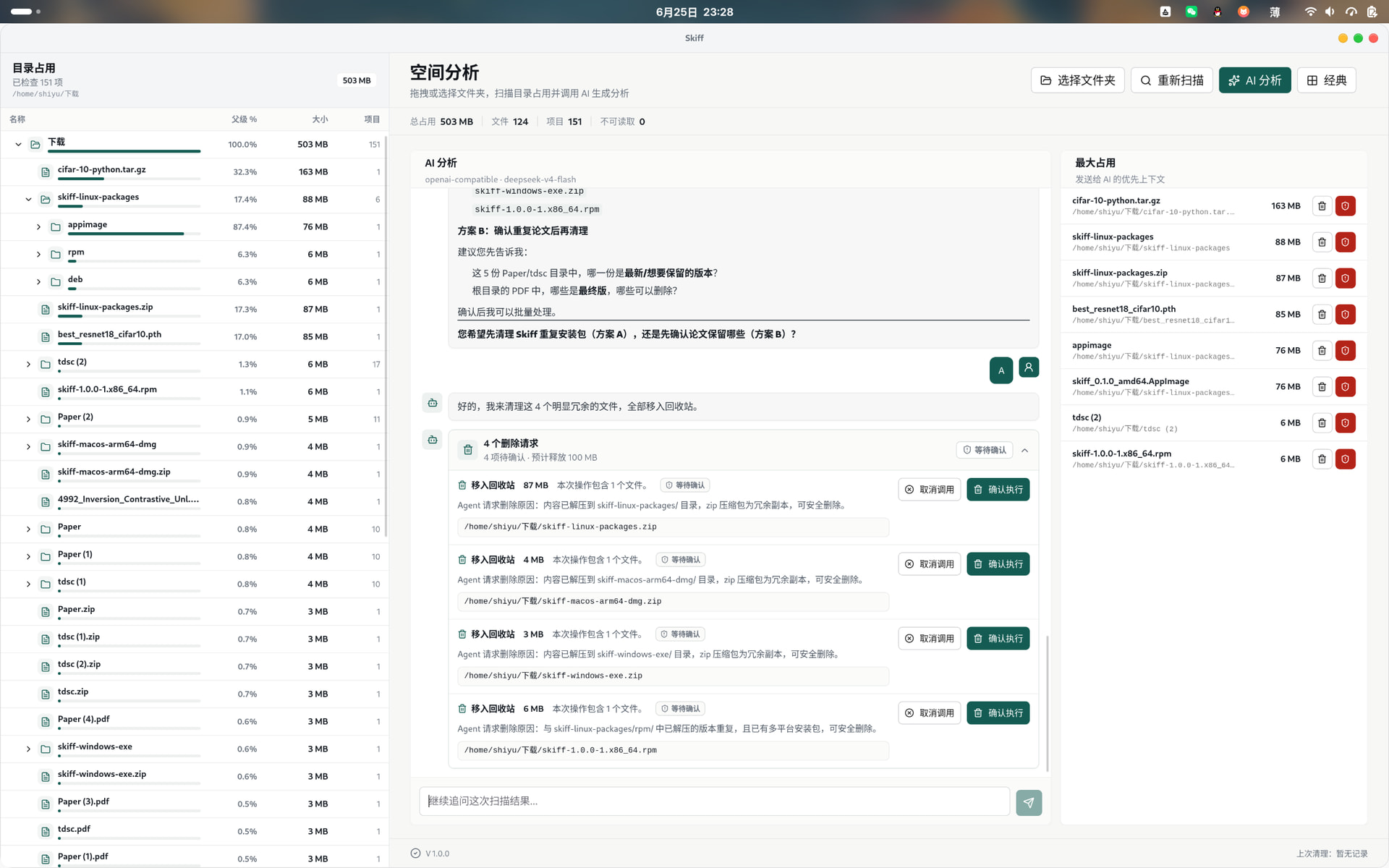The width and height of the screenshot is (1389, 868).
Task: Select the Paper.zip row in the tree
Action: [194, 612]
